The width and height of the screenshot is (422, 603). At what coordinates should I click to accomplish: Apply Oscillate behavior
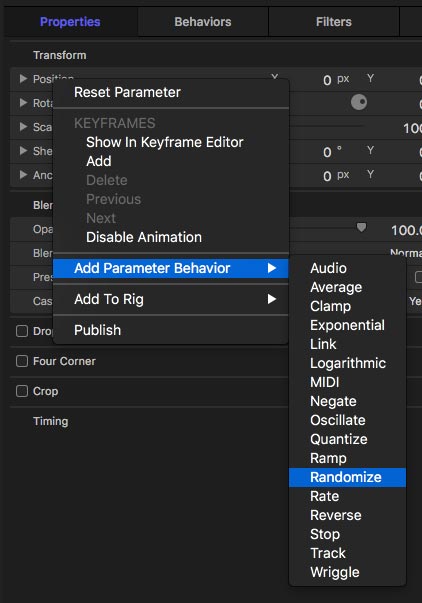coord(347,420)
